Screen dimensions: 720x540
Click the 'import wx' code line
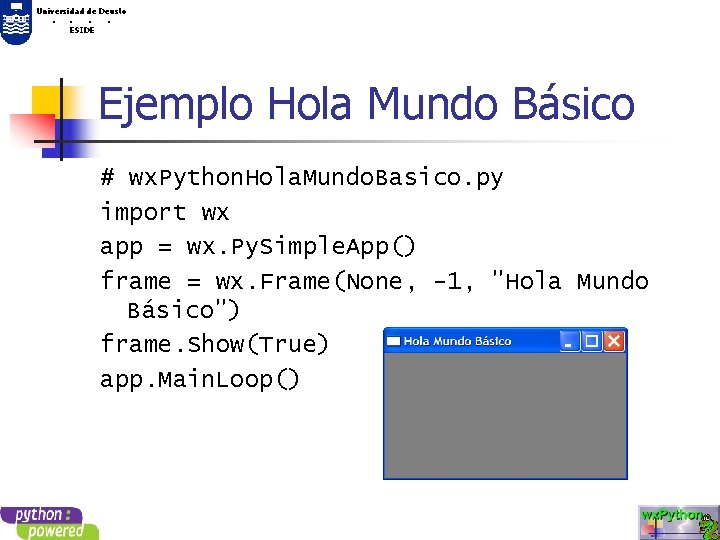(x=164, y=212)
